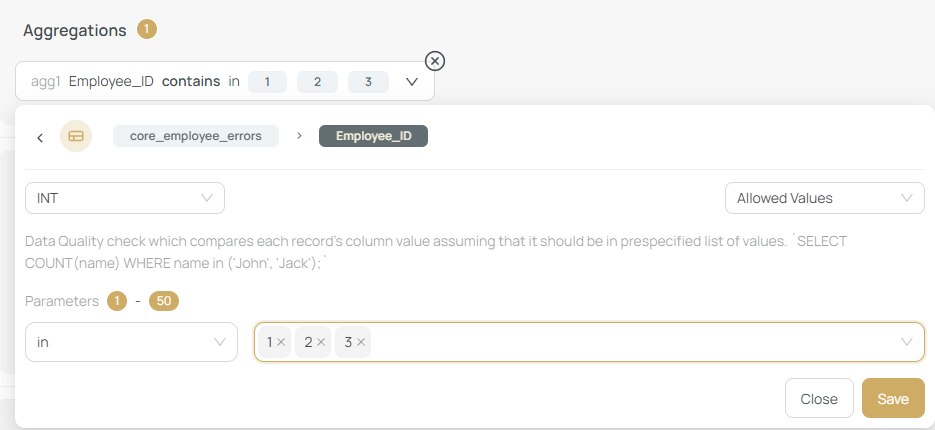This screenshot has width=935, height=430.
Task: Click the back arrow beside the table icon
Action: coord(40,137)
